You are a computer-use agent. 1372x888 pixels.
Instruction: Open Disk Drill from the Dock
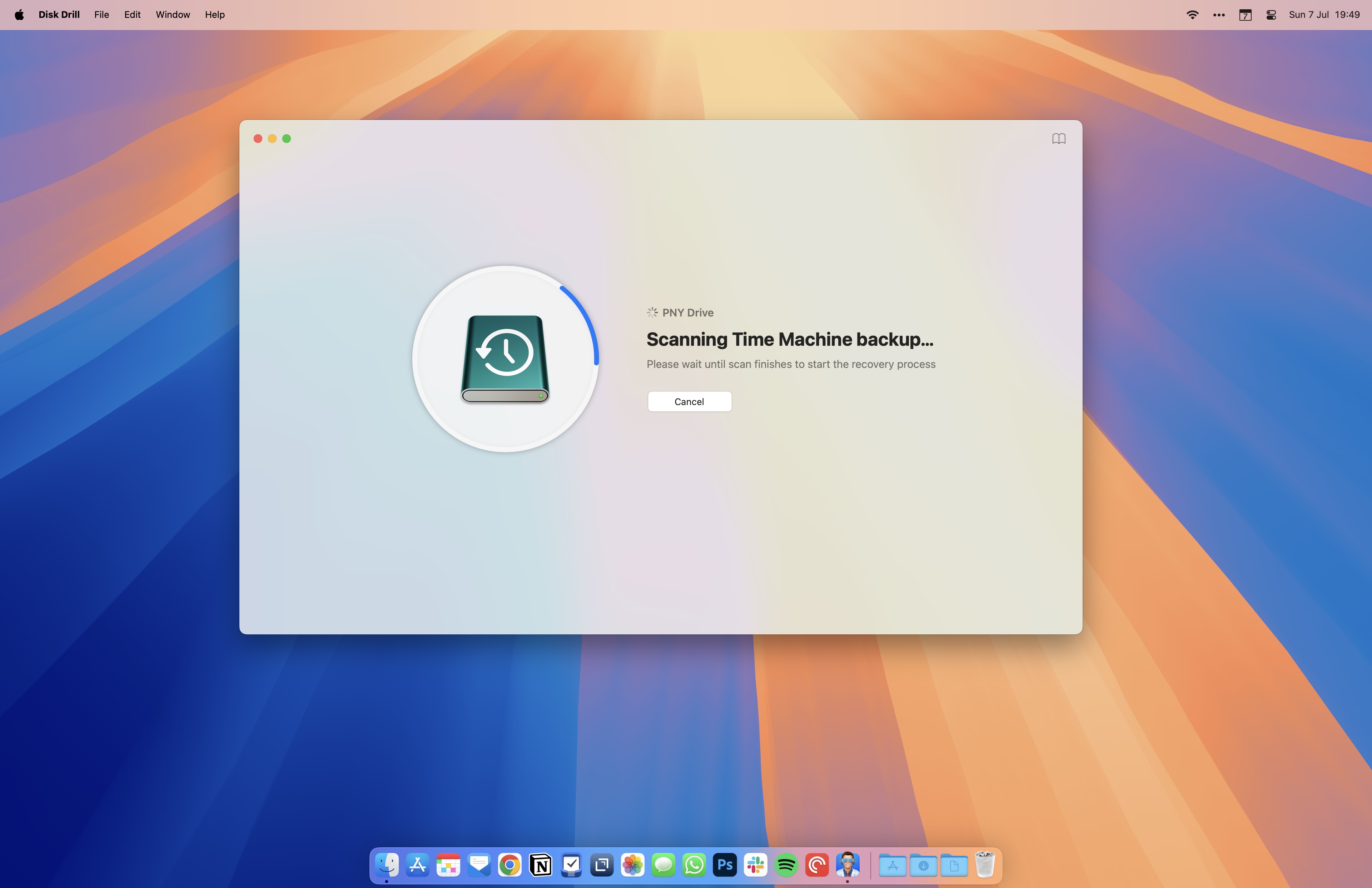[847, 864]
